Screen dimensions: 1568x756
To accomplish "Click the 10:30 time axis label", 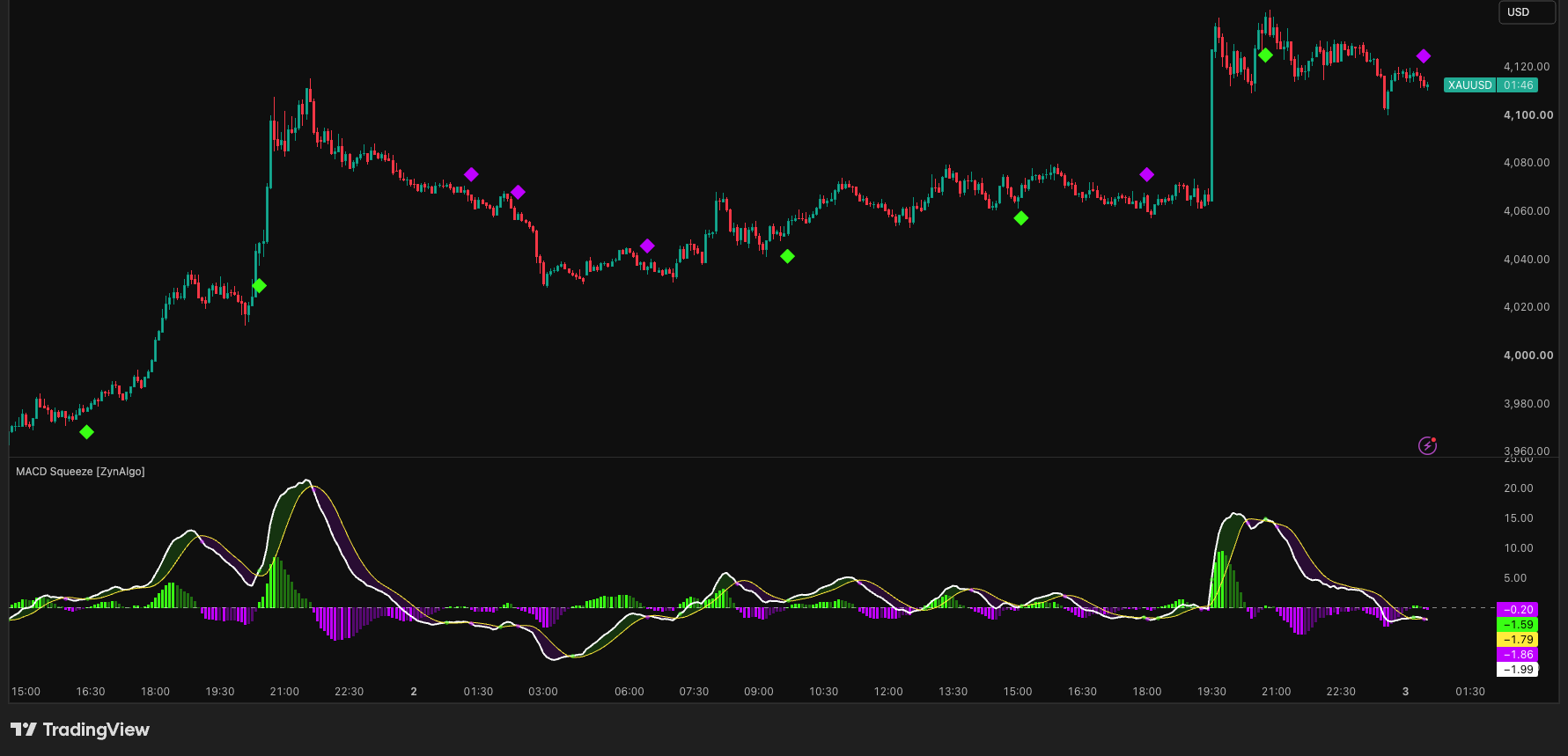I will tap(823, 692).
